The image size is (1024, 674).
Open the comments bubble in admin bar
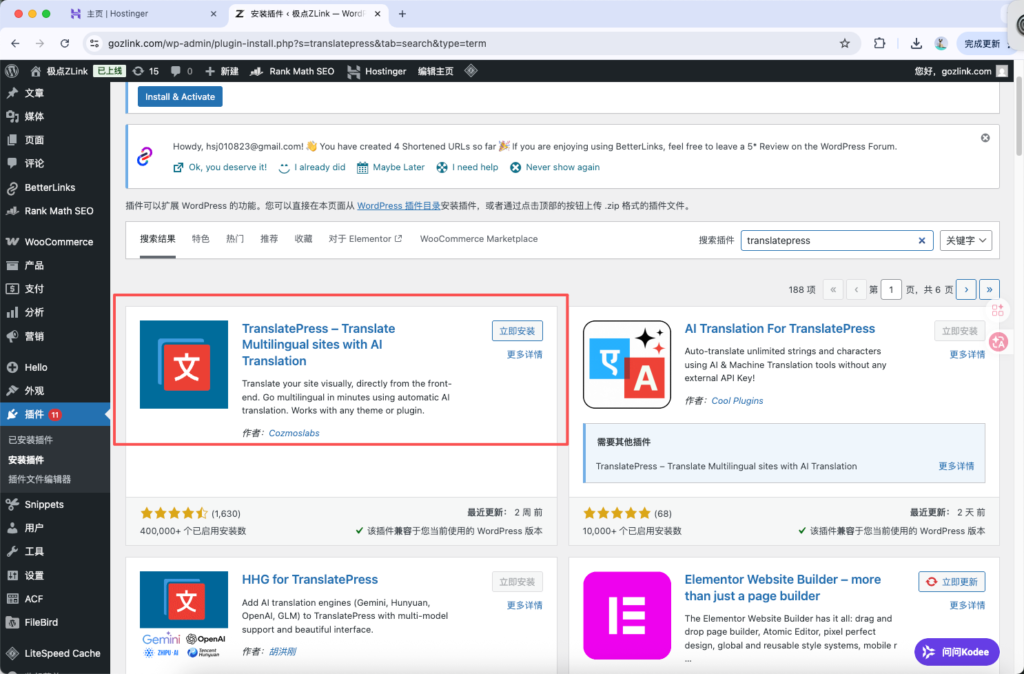(181, 71)
